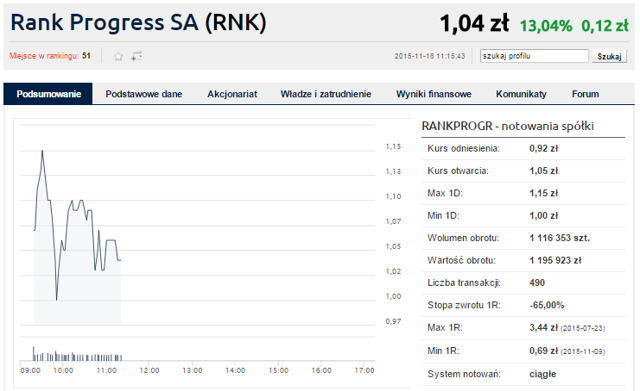This screenshot has height=391, width=640.
Task: Click Wolumen obrotu value 1 116 353 szt.
Action: click(560, 238)
